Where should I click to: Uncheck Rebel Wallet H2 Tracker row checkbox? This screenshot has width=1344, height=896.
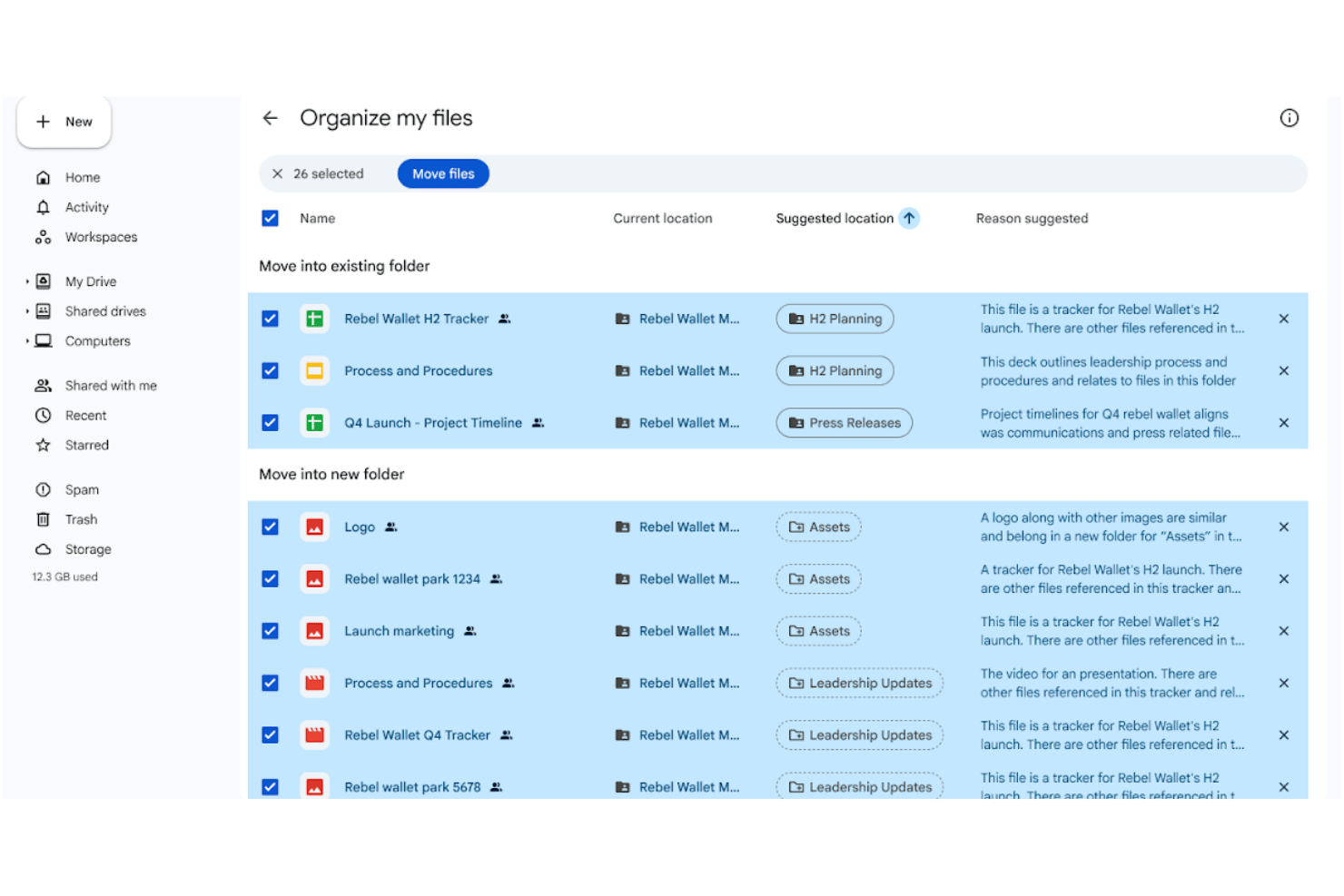[x=270, y=319]
